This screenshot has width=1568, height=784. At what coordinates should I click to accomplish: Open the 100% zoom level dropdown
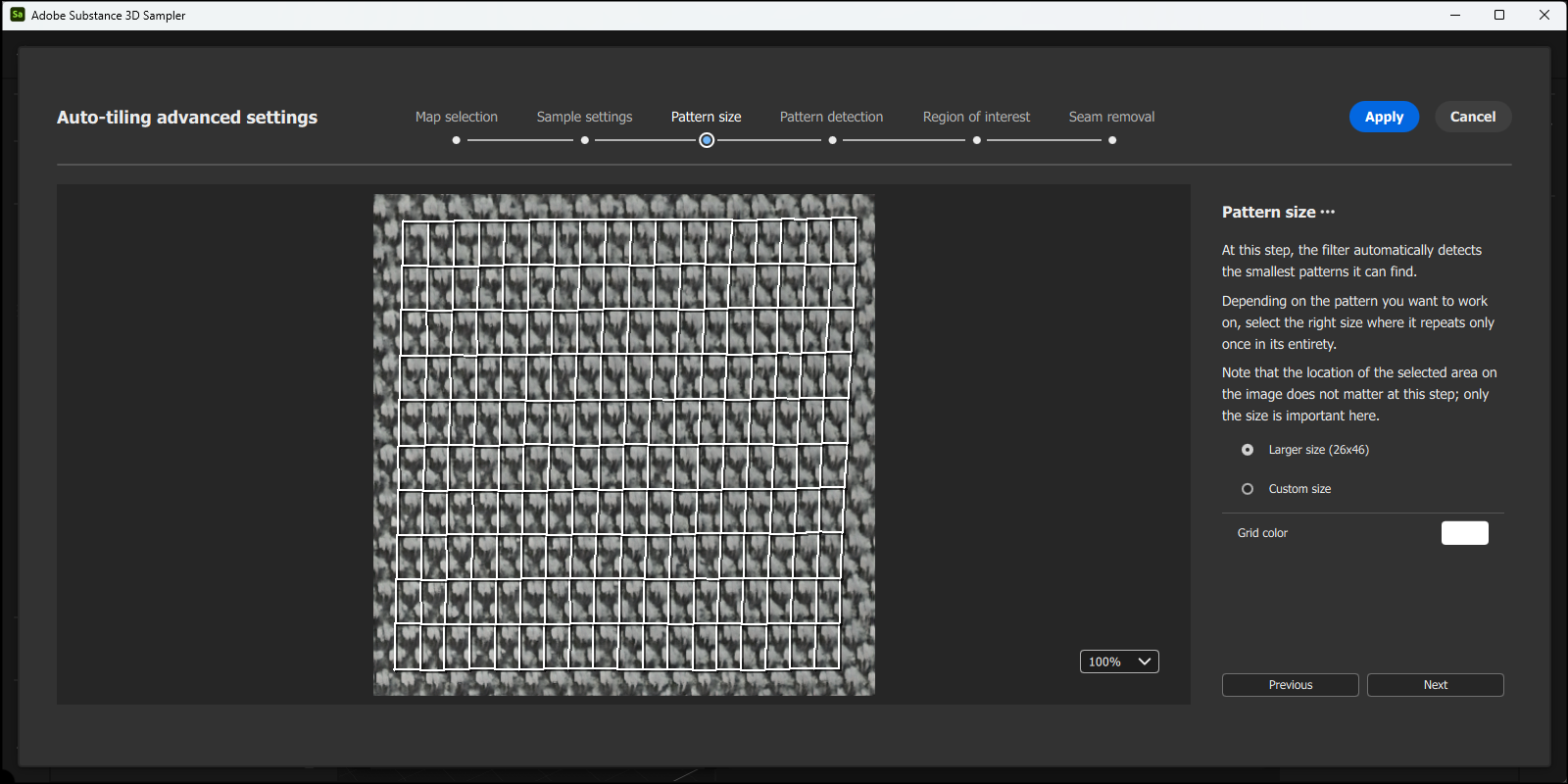(x=1119, y=661)
